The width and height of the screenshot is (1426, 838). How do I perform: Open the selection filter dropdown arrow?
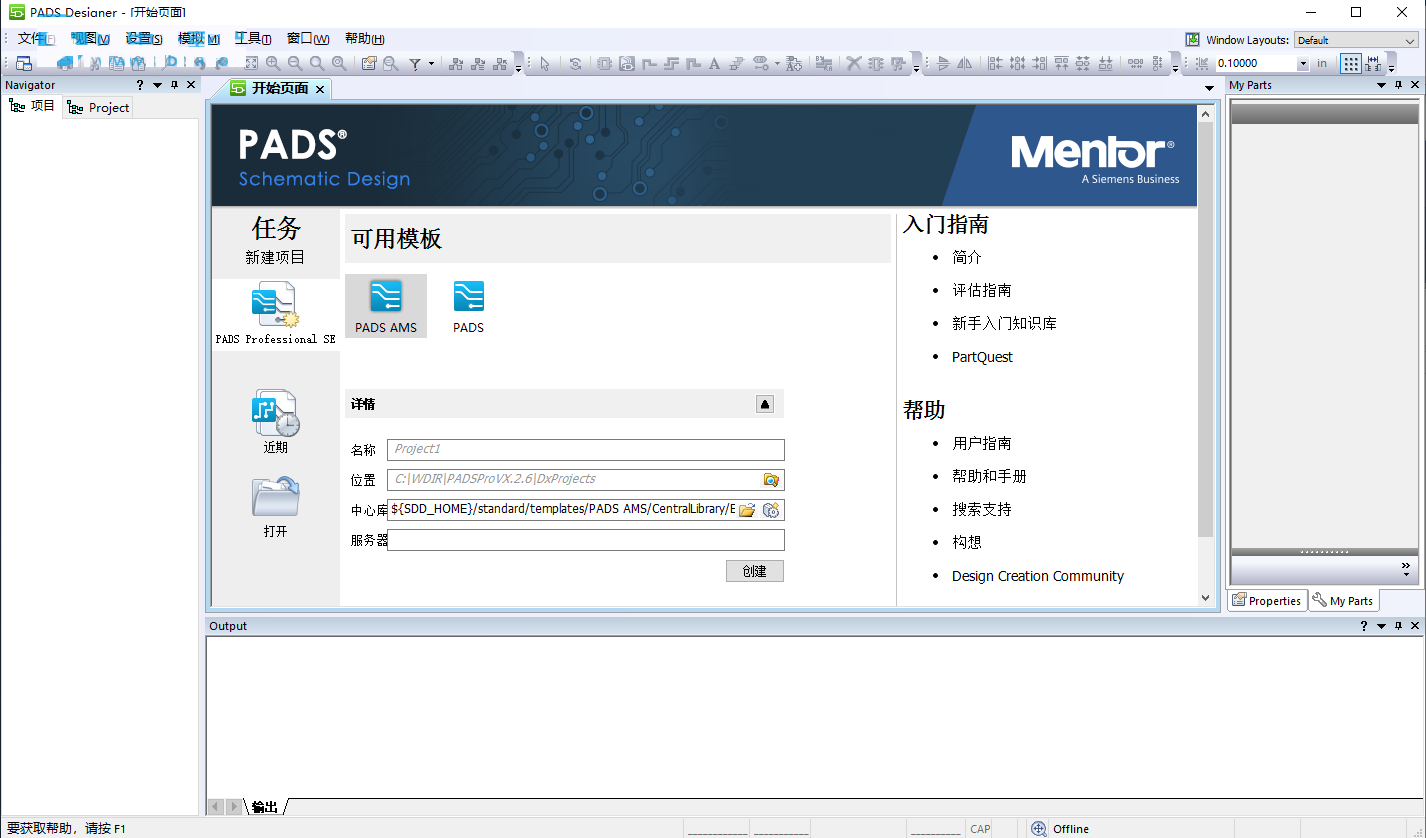click(432, 63)
